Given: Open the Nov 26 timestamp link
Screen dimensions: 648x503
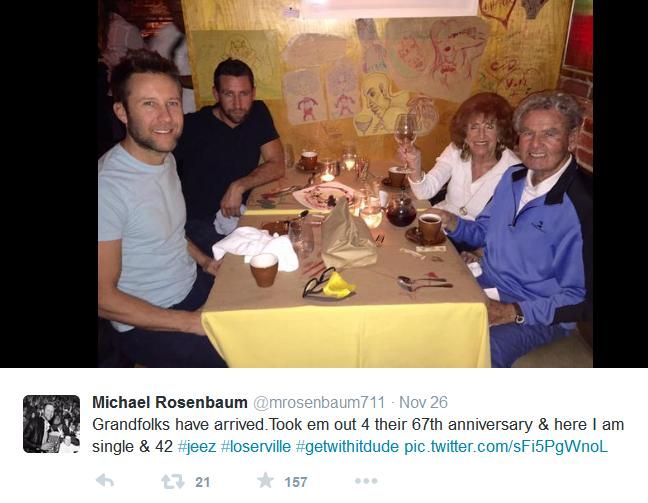Looking at the screenshot, I should [x=423, y=403].
